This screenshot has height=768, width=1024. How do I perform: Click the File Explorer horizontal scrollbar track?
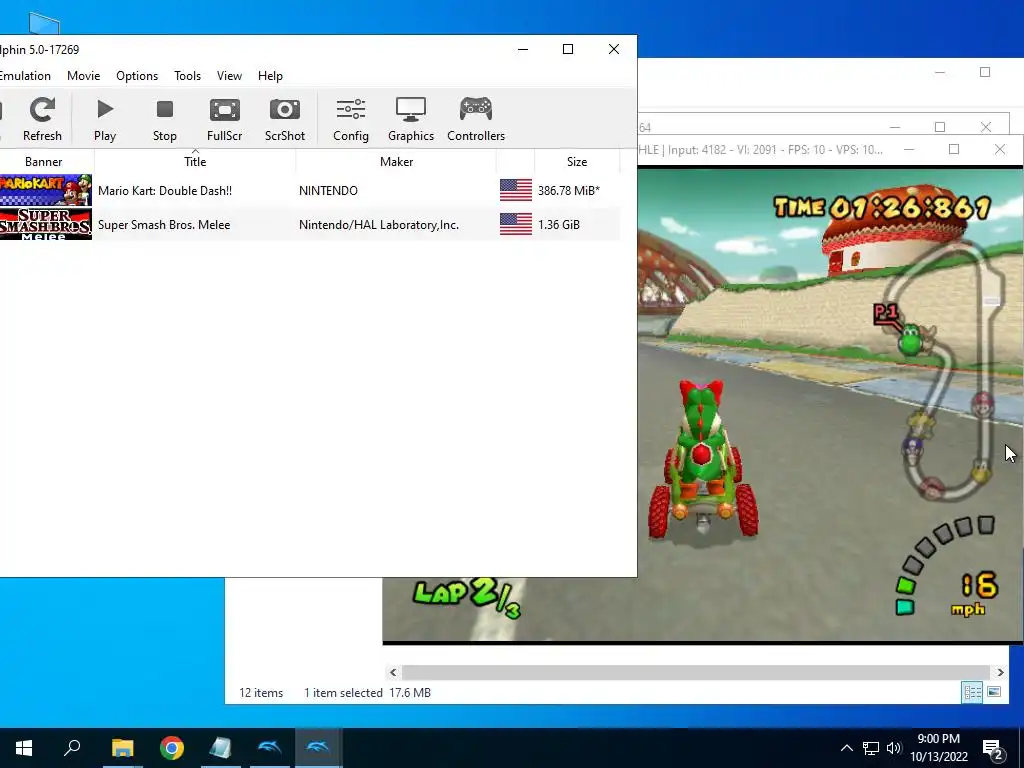click(696, 672)
